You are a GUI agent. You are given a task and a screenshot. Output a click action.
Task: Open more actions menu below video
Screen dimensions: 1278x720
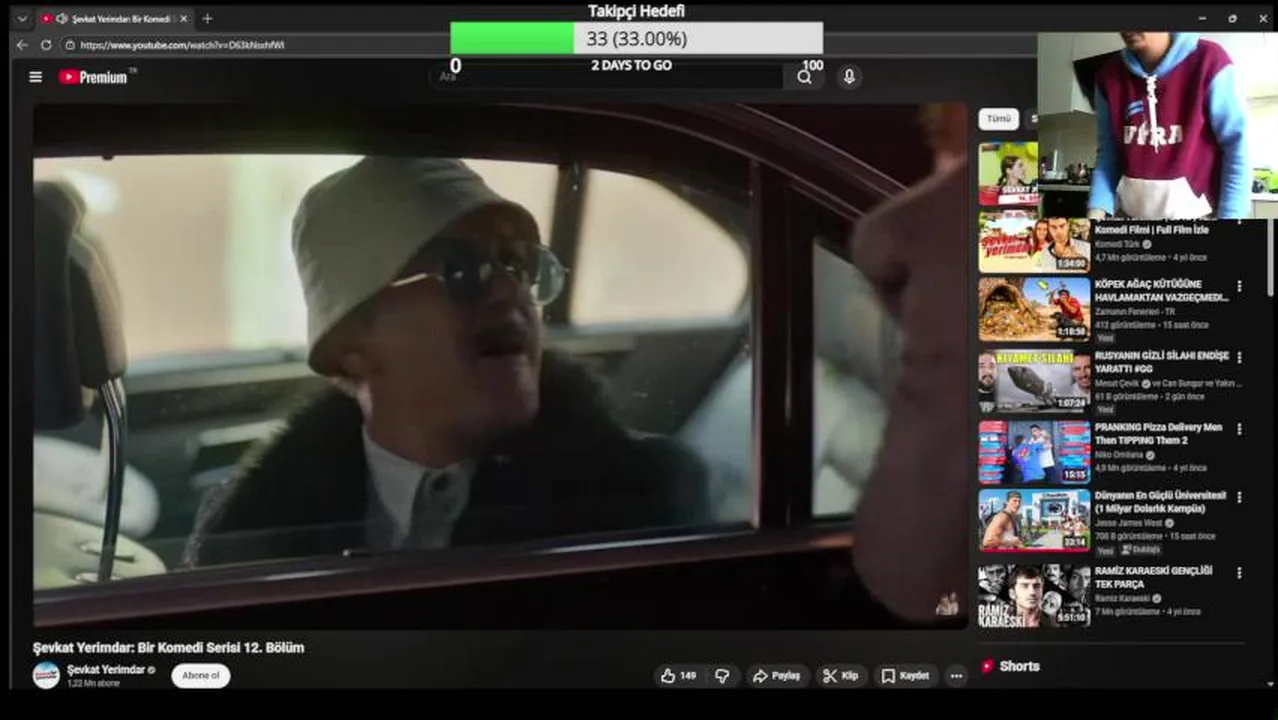click(956, 676)
